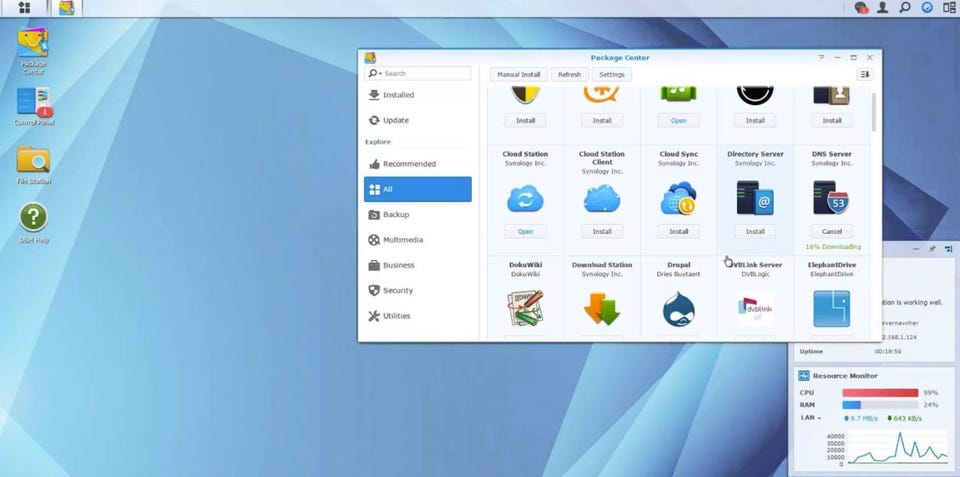The image size is (960, 477).
Task: Click the 16% Downloading status text
Action: click(x=833, y=247)
